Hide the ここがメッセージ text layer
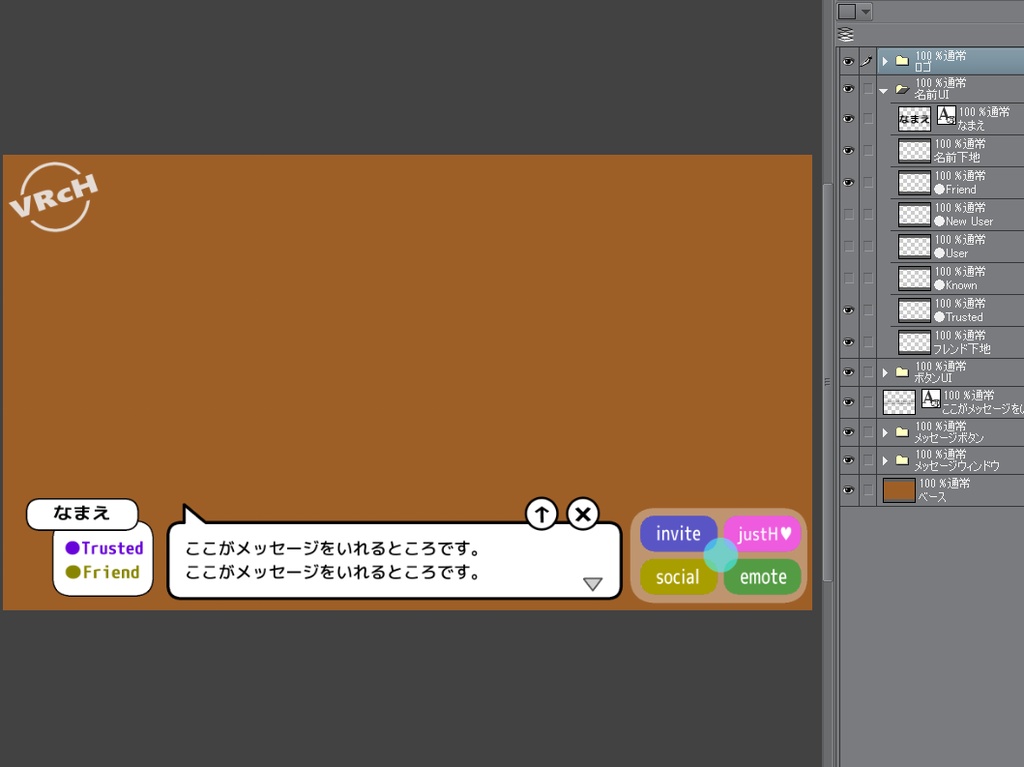 coord(848,402)
